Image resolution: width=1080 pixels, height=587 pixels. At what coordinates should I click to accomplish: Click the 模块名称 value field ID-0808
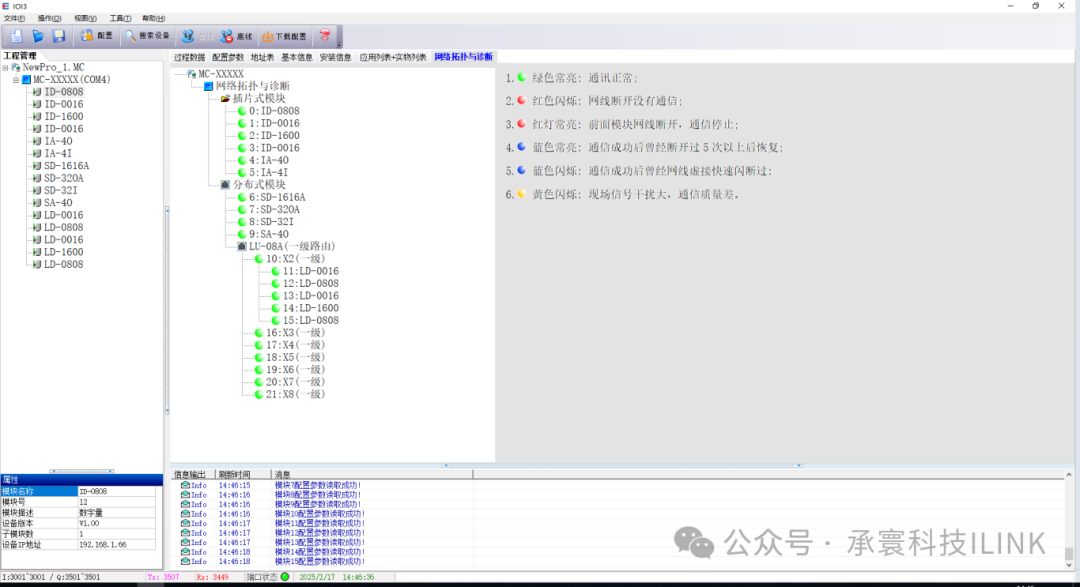click(x=116, y=491)
